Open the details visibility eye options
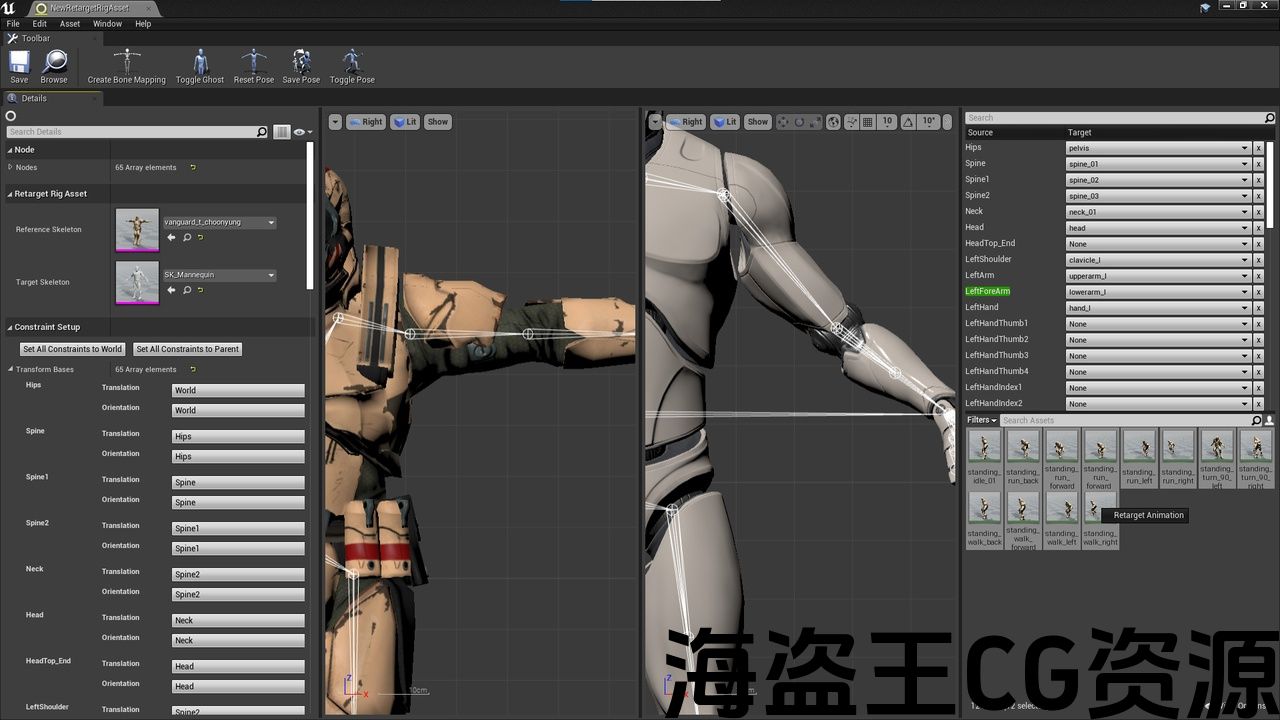This screenshot has width=1280, height=720. [301, 132]
